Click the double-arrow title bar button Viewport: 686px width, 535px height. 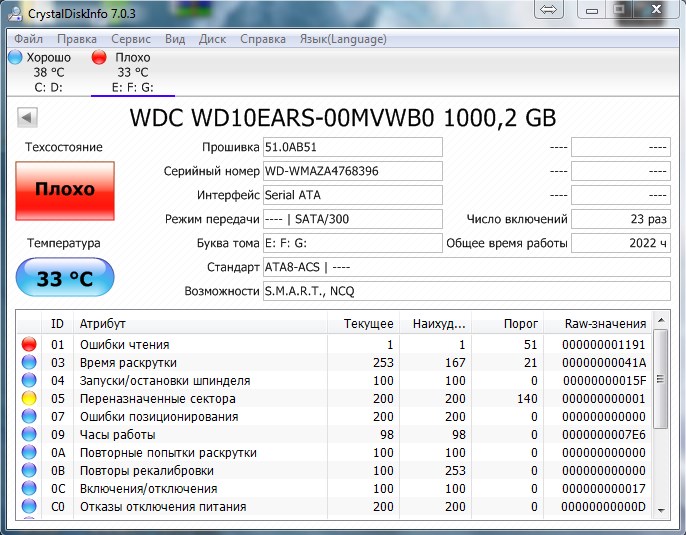pyautogui.click(x=549, y=10)
